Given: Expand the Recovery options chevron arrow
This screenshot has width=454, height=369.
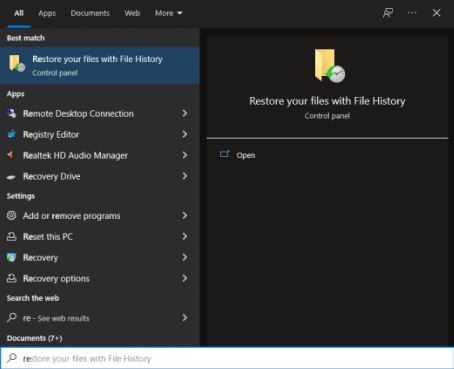Looking at the screenshot, I should [x=185, y=278].
